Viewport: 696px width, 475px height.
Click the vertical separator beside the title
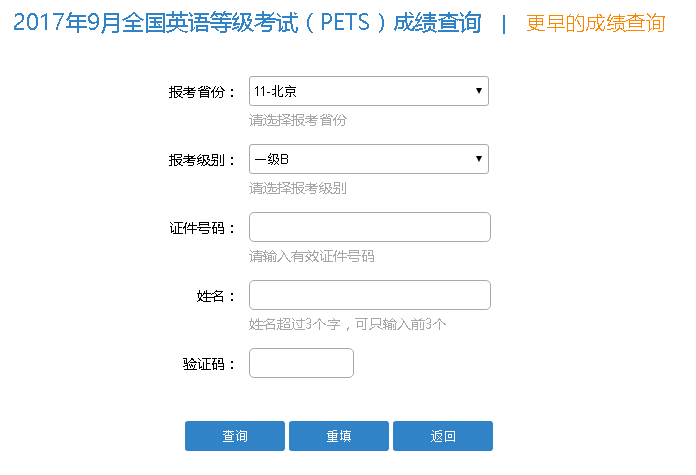pos(504,24)
